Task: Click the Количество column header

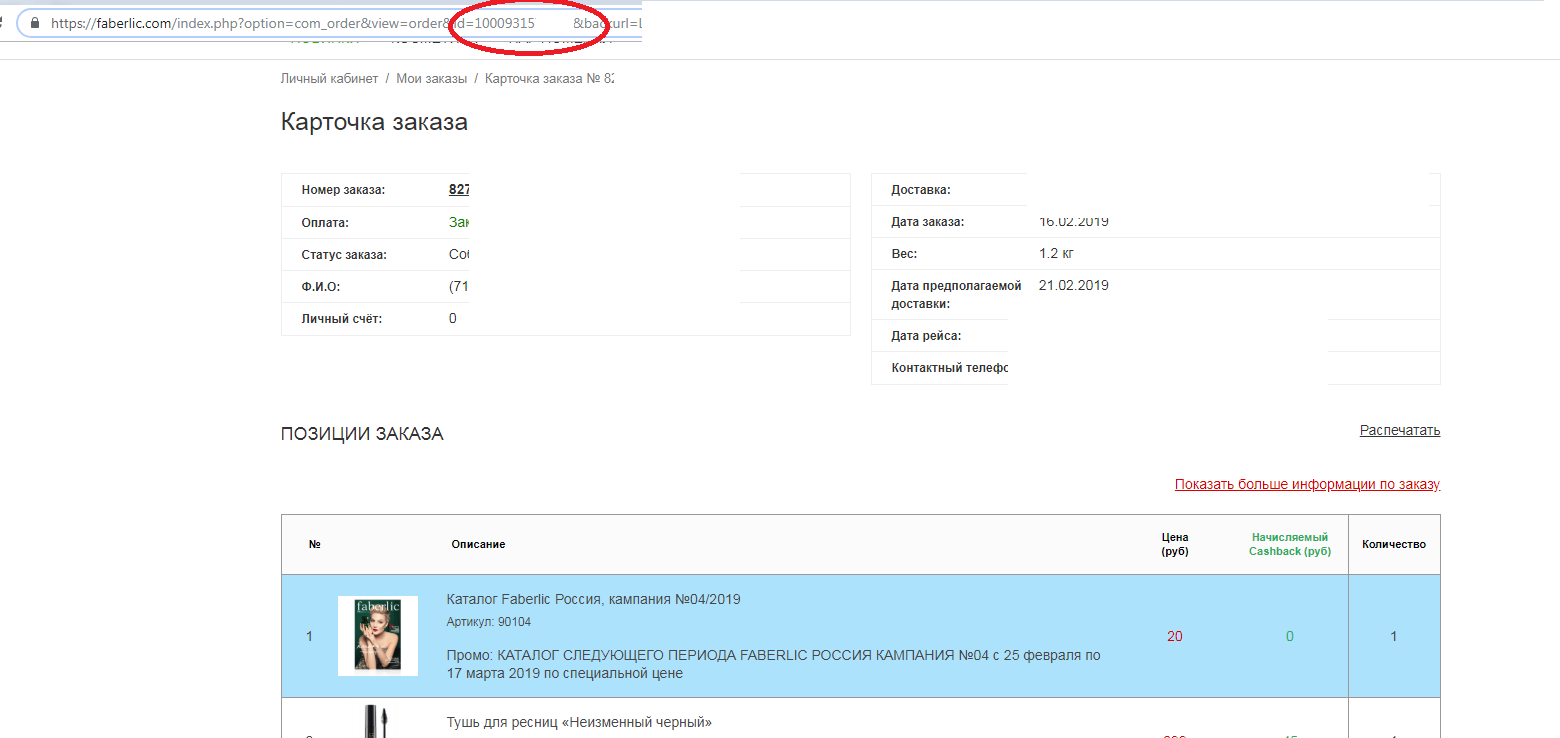Action: point(1394,544)
